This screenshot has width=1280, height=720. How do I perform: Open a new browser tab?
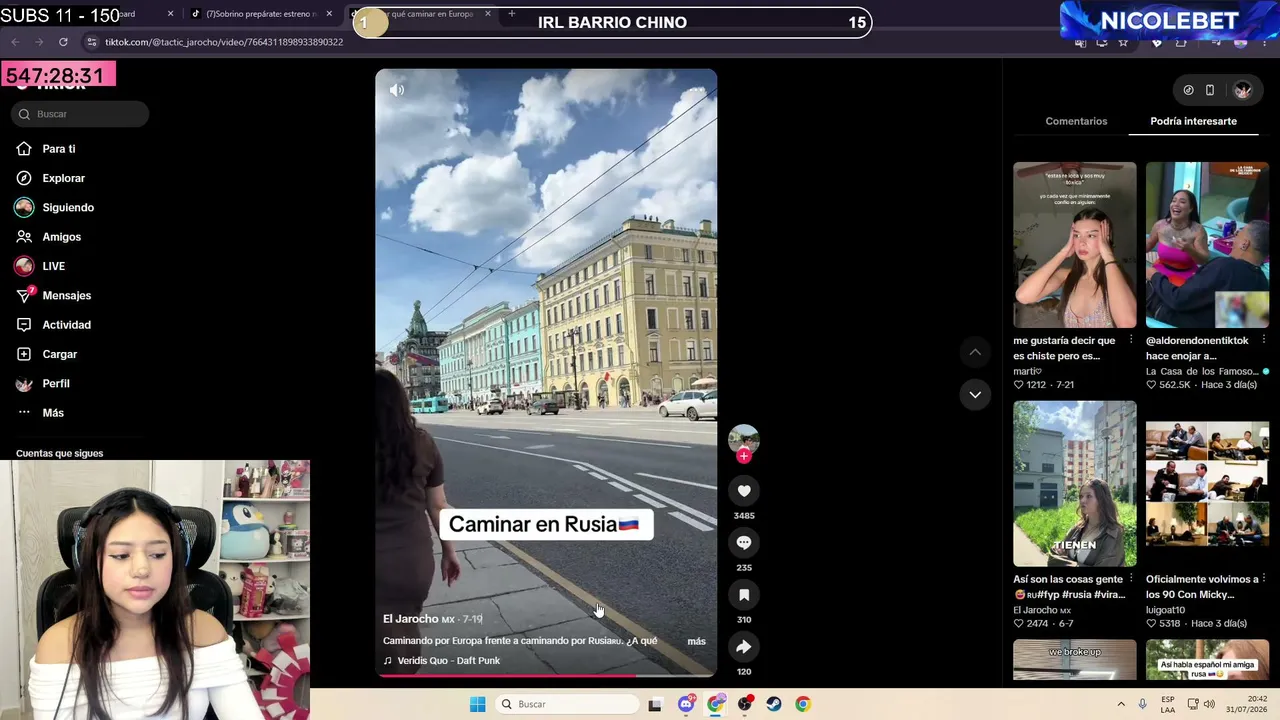[x=512, y=14]
